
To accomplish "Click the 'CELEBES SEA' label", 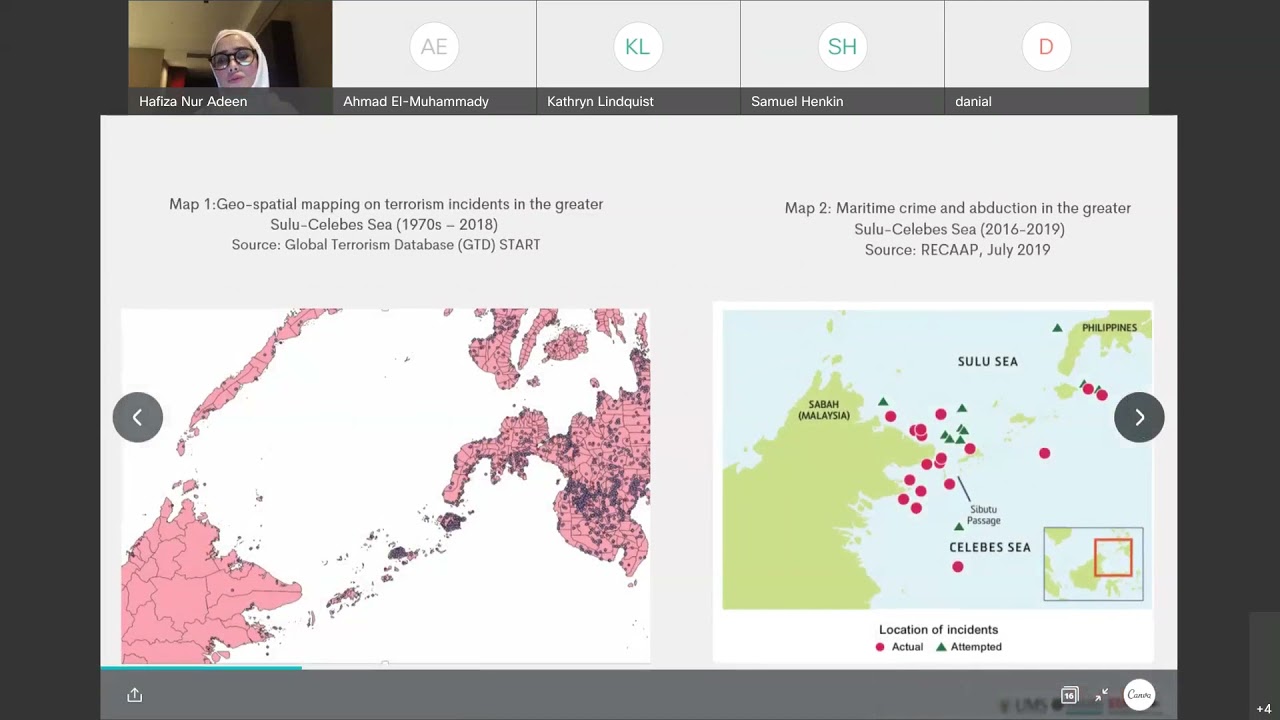I will point(989,547).
